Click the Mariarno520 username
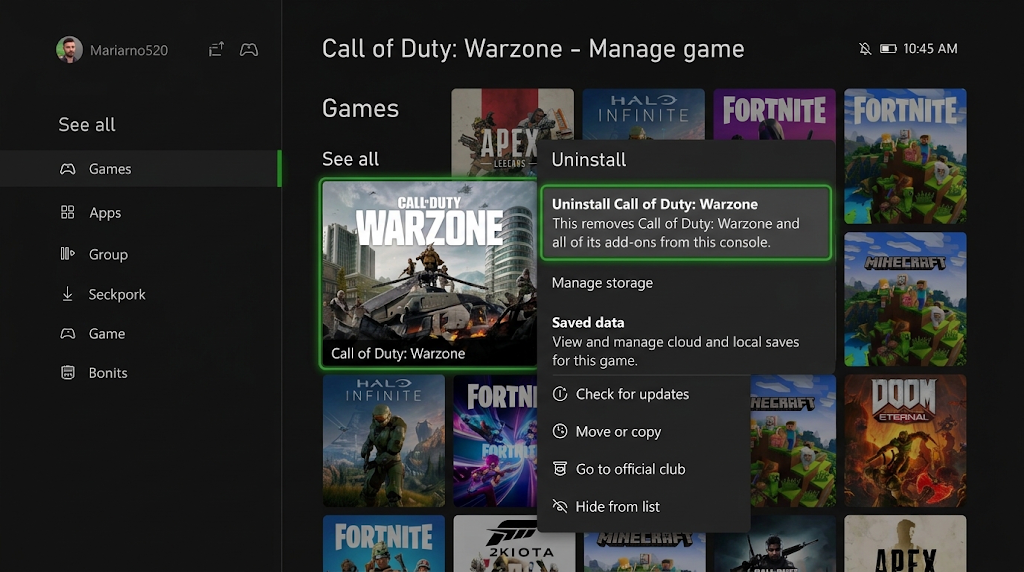The image size is (1024, 572). [x=129, y=50]
